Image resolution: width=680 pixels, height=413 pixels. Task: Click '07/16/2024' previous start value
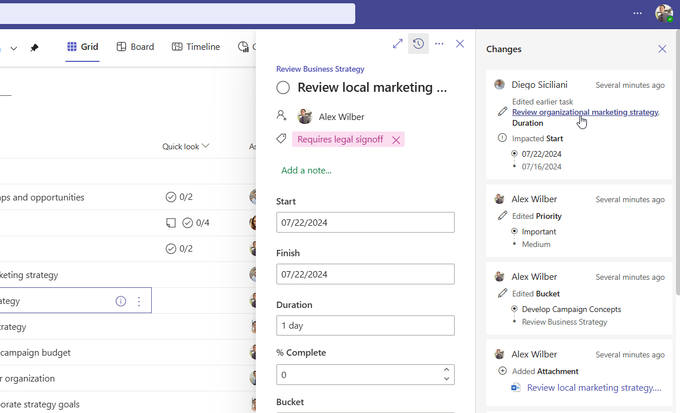coord(541,167)
